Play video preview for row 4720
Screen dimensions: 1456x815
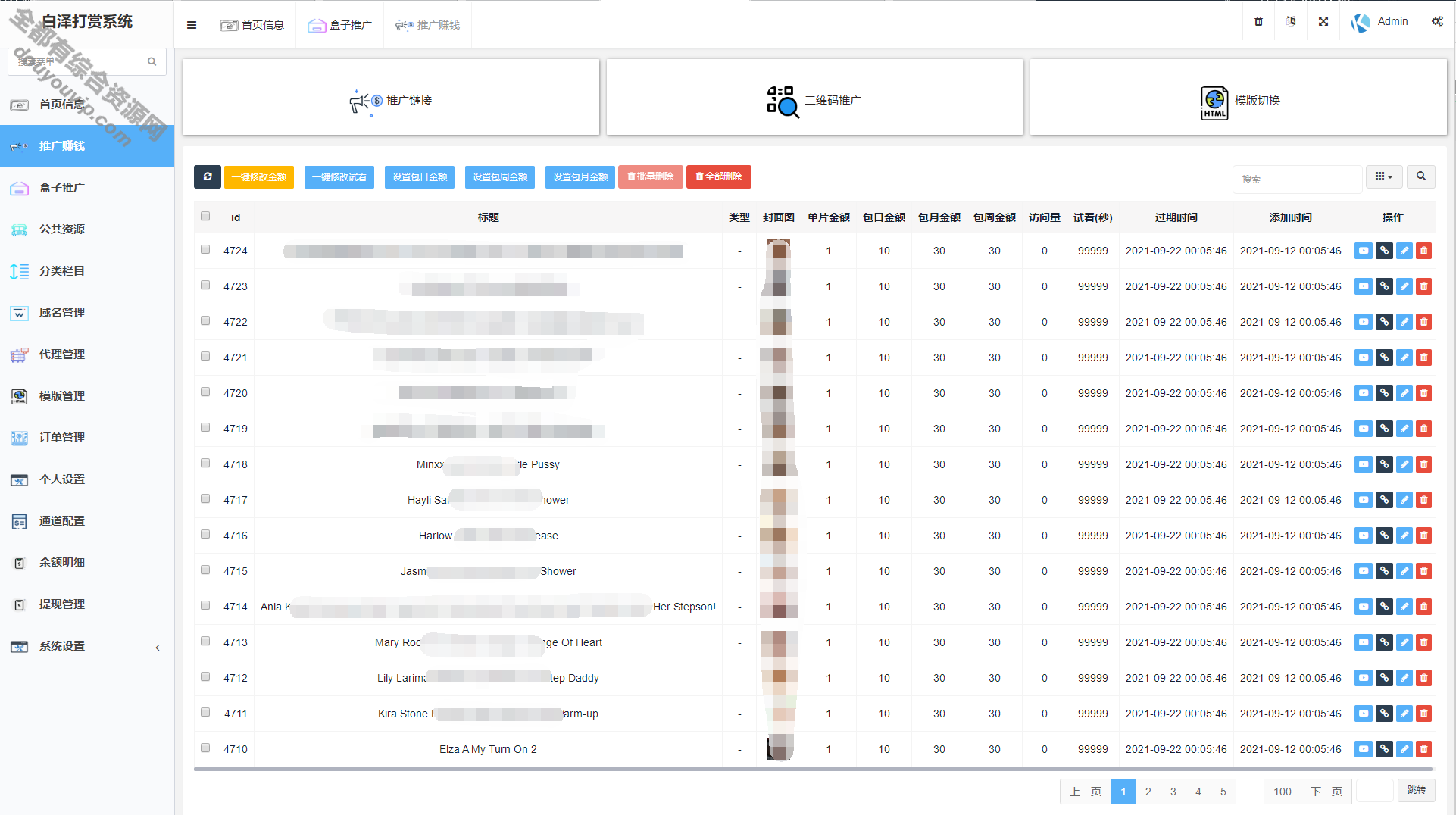tap(1364, 393)
